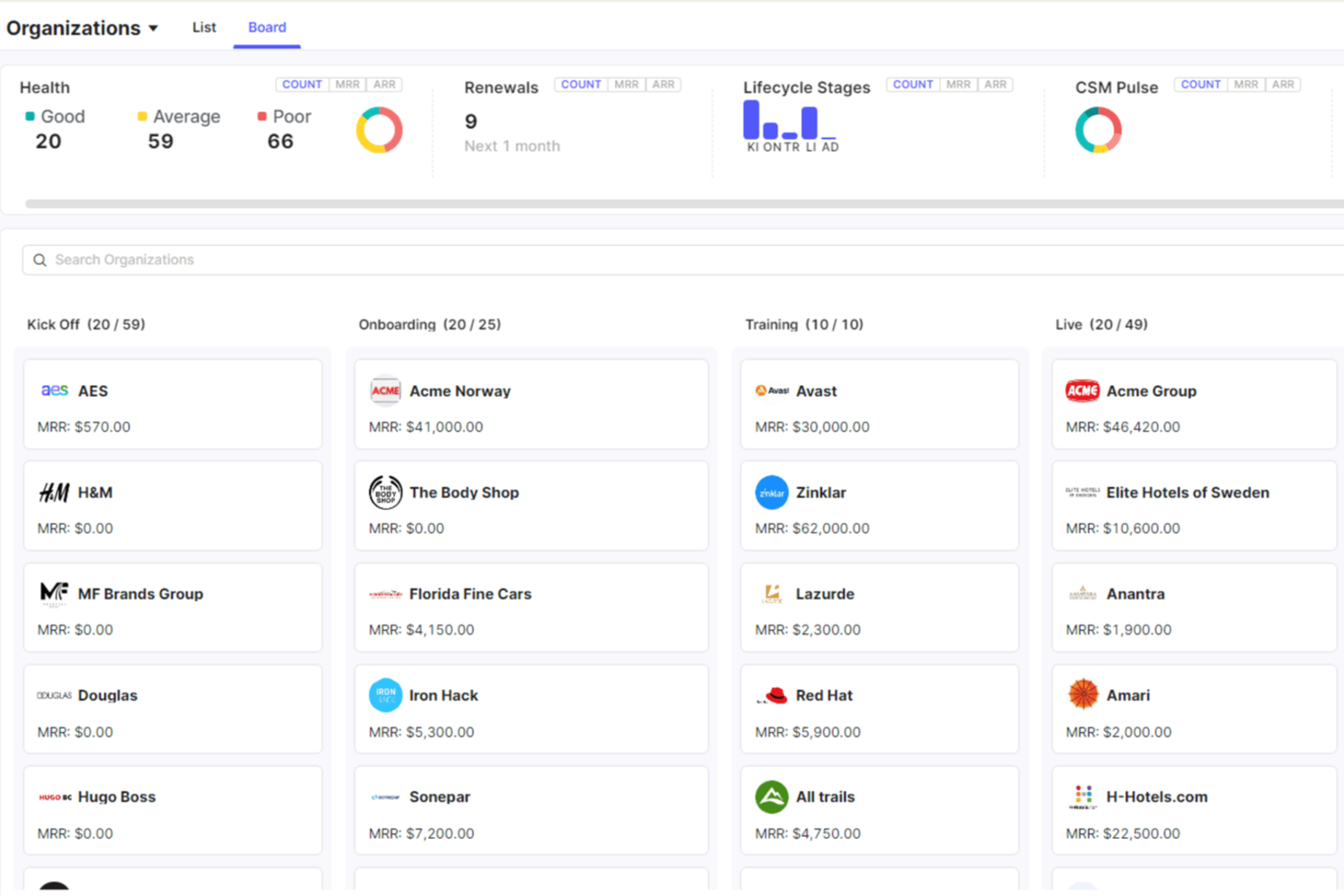Click the CSM Pulse donut chart
Screen dimensions: 1344x896
click(1099, 129)
